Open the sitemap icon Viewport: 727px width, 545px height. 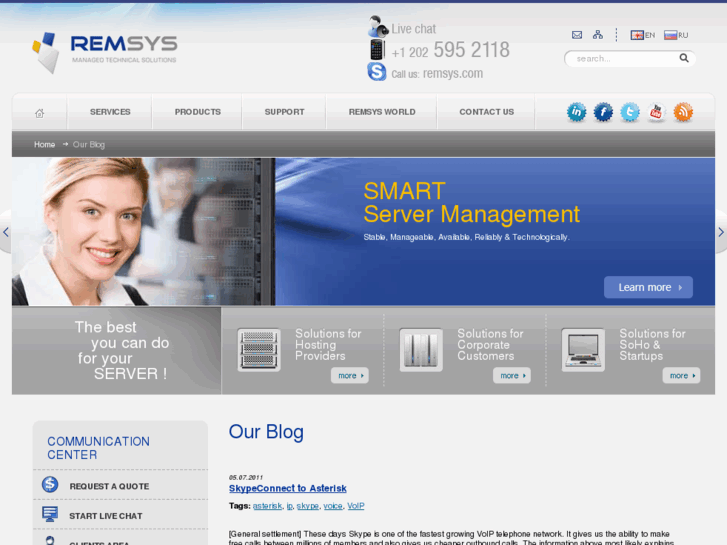(598, 35)
